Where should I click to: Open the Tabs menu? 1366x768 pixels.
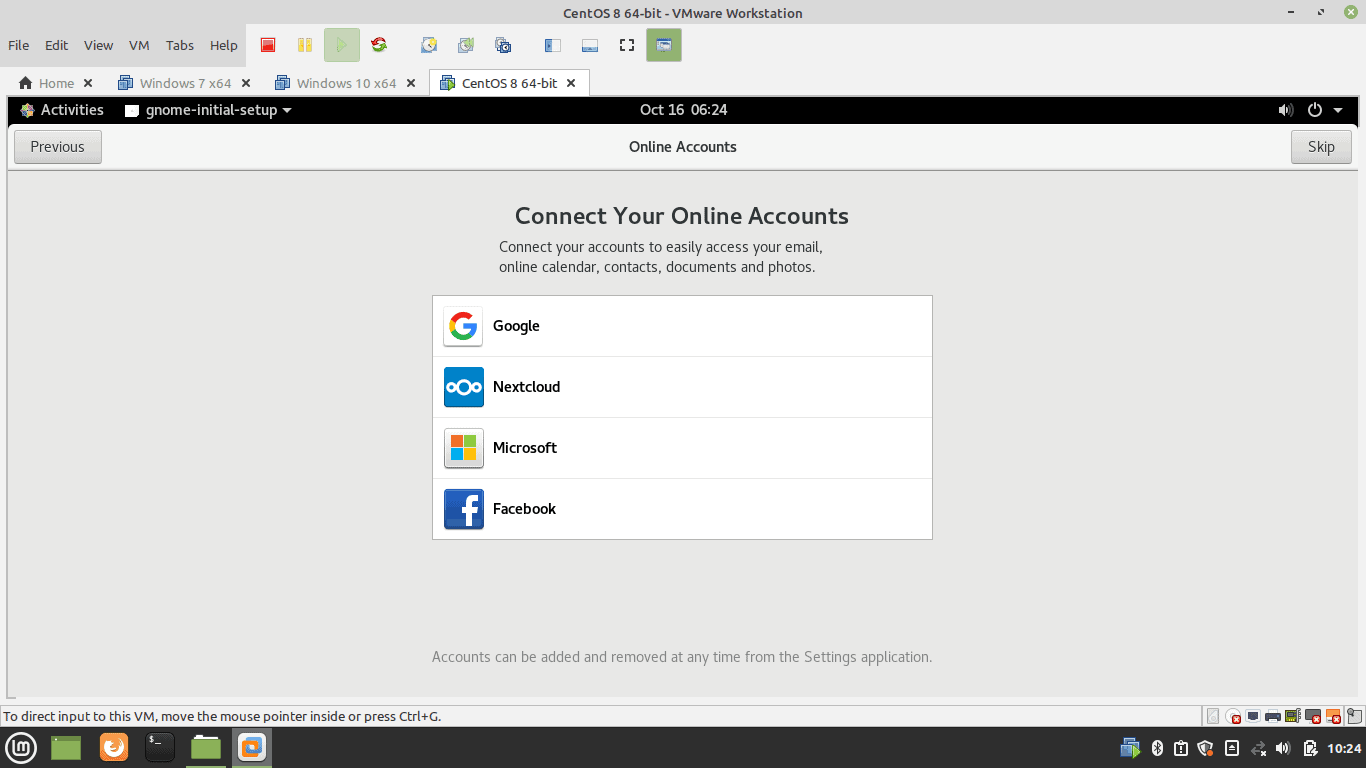180,45
